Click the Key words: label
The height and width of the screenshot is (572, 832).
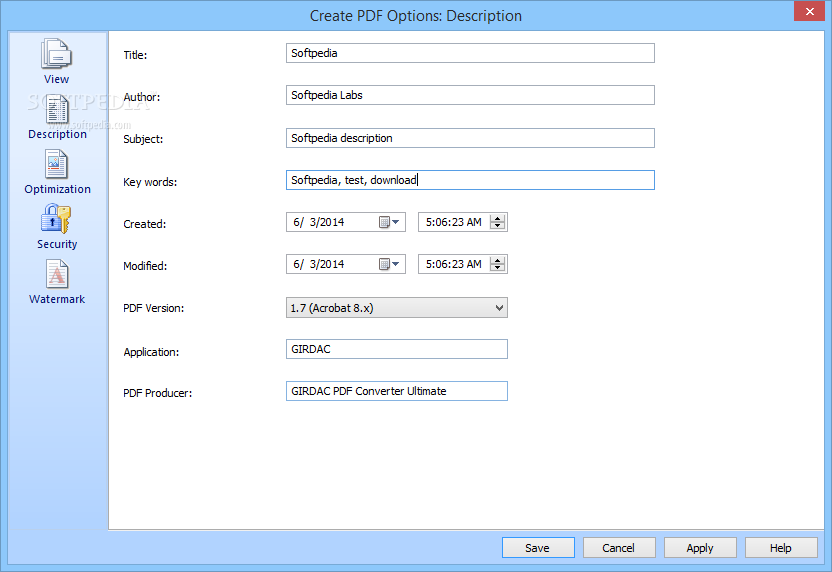150,182
